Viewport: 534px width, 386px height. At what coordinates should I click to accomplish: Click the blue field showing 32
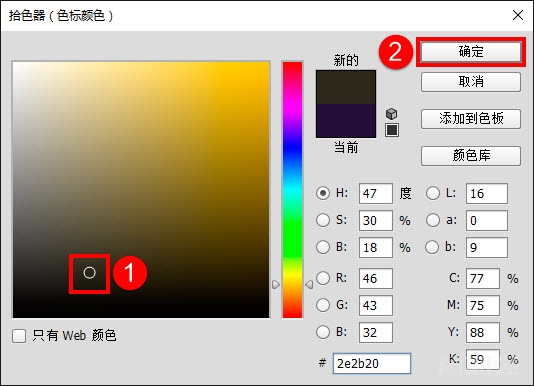(x=376, y=332)
